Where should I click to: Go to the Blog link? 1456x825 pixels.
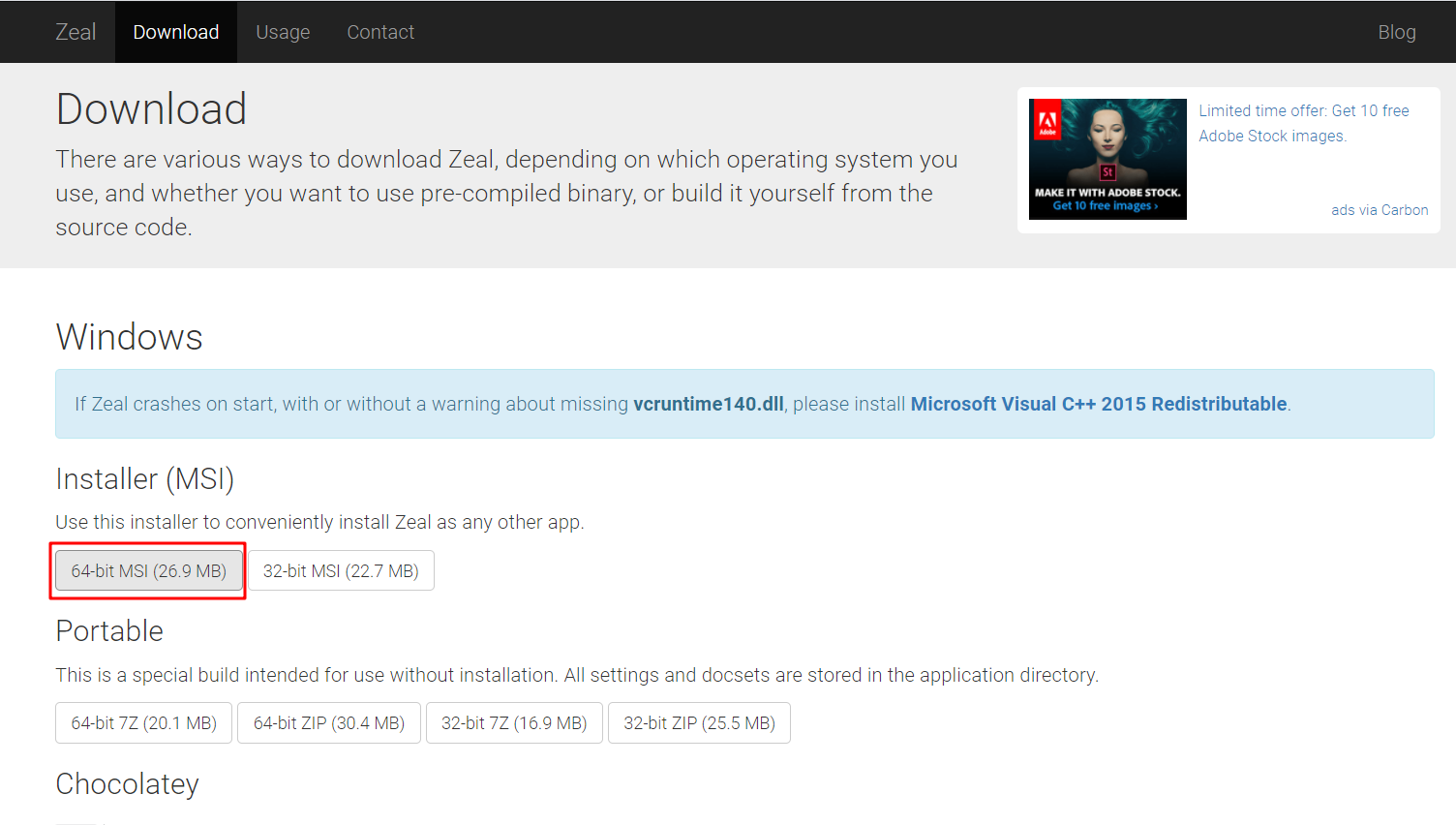tap(1397, 32)
